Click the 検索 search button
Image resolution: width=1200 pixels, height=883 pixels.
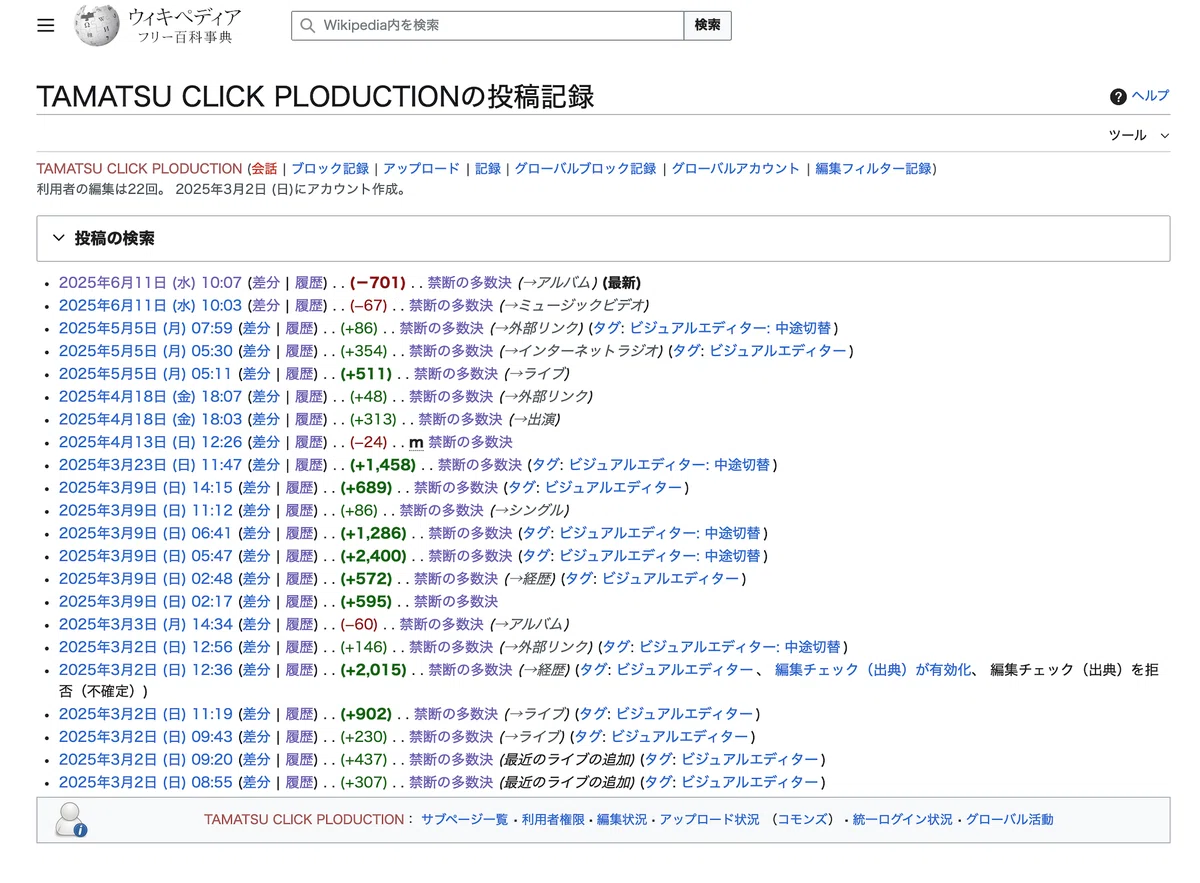[707, 25]
